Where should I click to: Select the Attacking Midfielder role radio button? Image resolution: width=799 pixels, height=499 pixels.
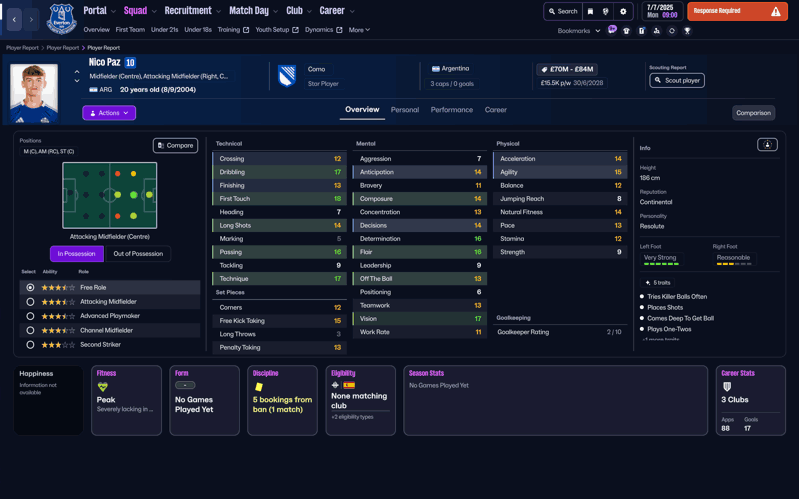click(x=30, y=301)
